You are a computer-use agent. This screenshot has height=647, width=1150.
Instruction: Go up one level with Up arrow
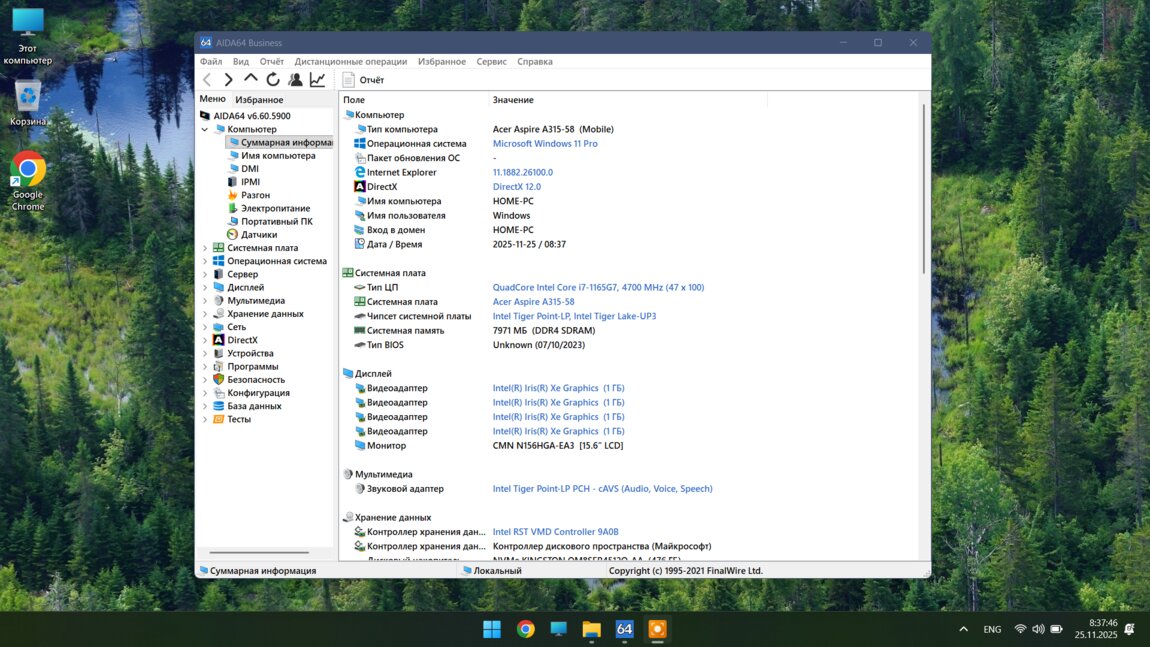pos(251,79)
